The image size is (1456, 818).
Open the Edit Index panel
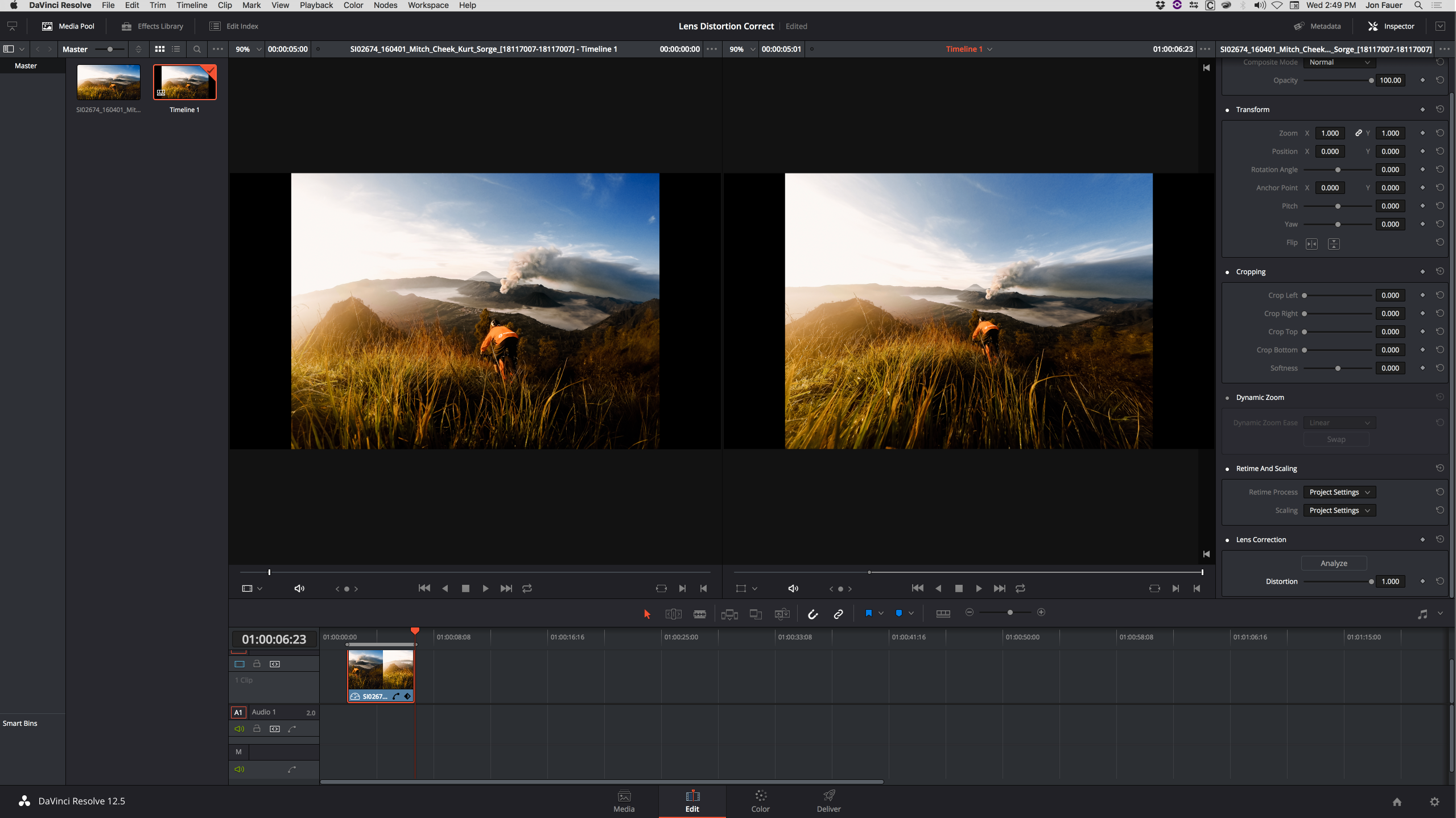click(x=234, y=26)
